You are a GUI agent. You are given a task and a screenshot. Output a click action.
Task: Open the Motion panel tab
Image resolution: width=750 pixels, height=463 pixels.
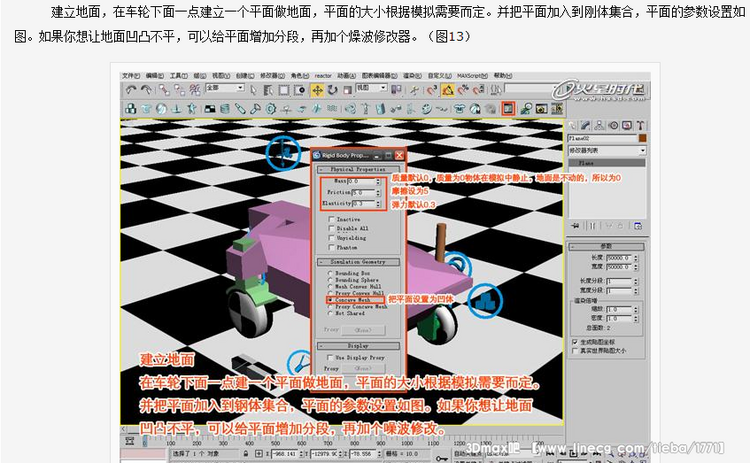613,125
